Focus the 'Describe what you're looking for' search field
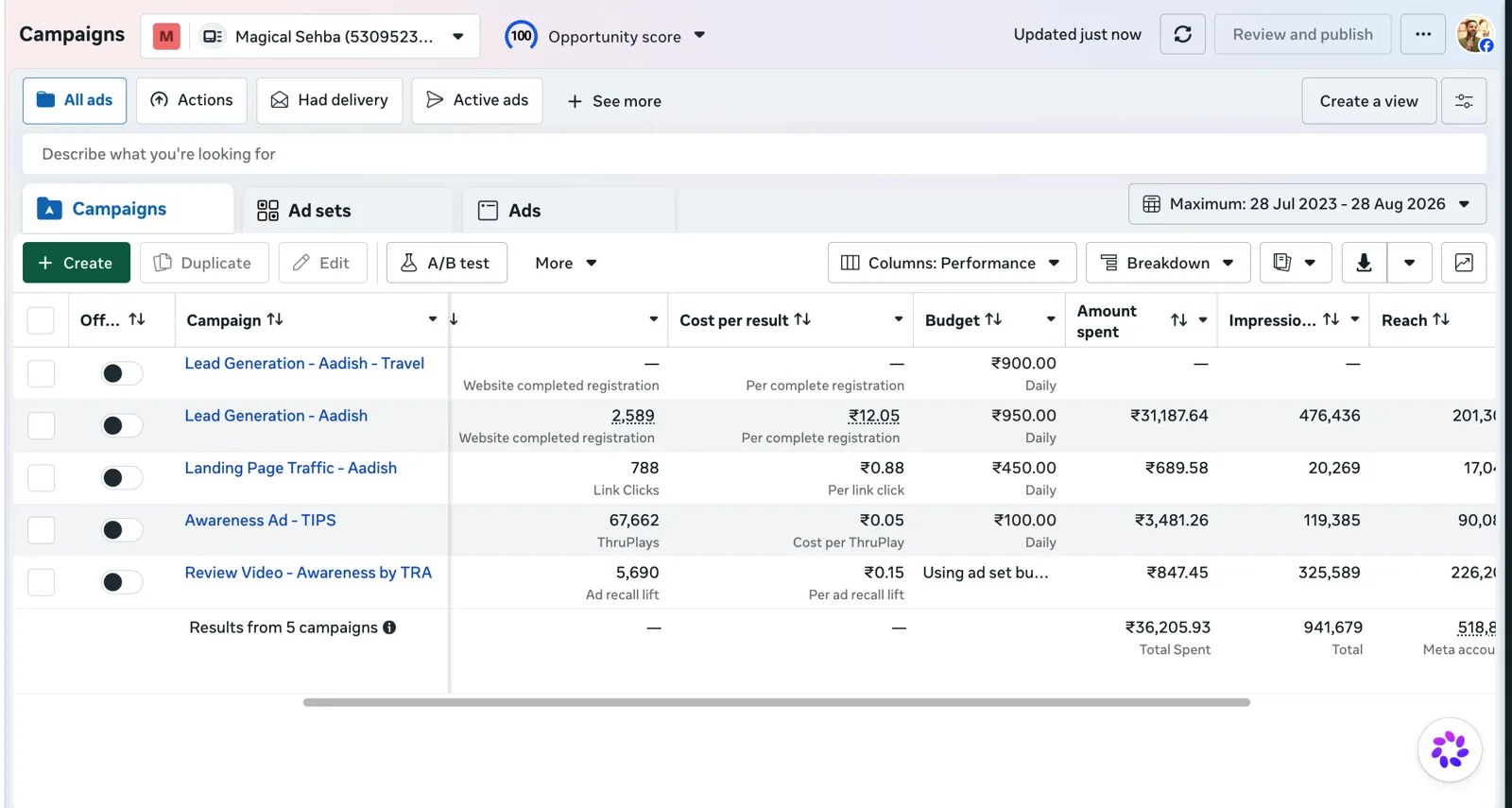Screen dimensions: 1512x808 [x=754, y=154]
